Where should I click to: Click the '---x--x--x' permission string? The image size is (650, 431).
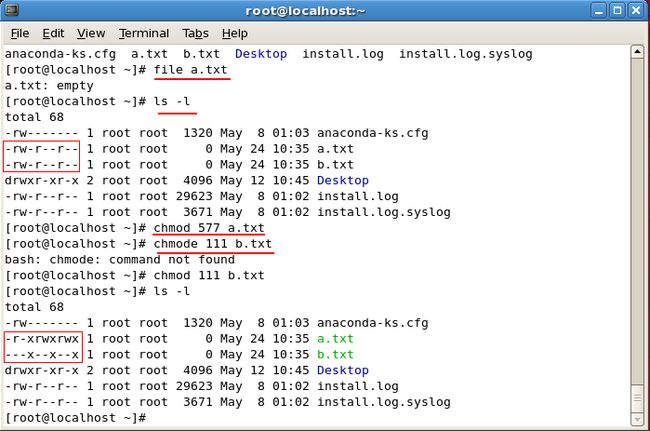click(42, 355)
